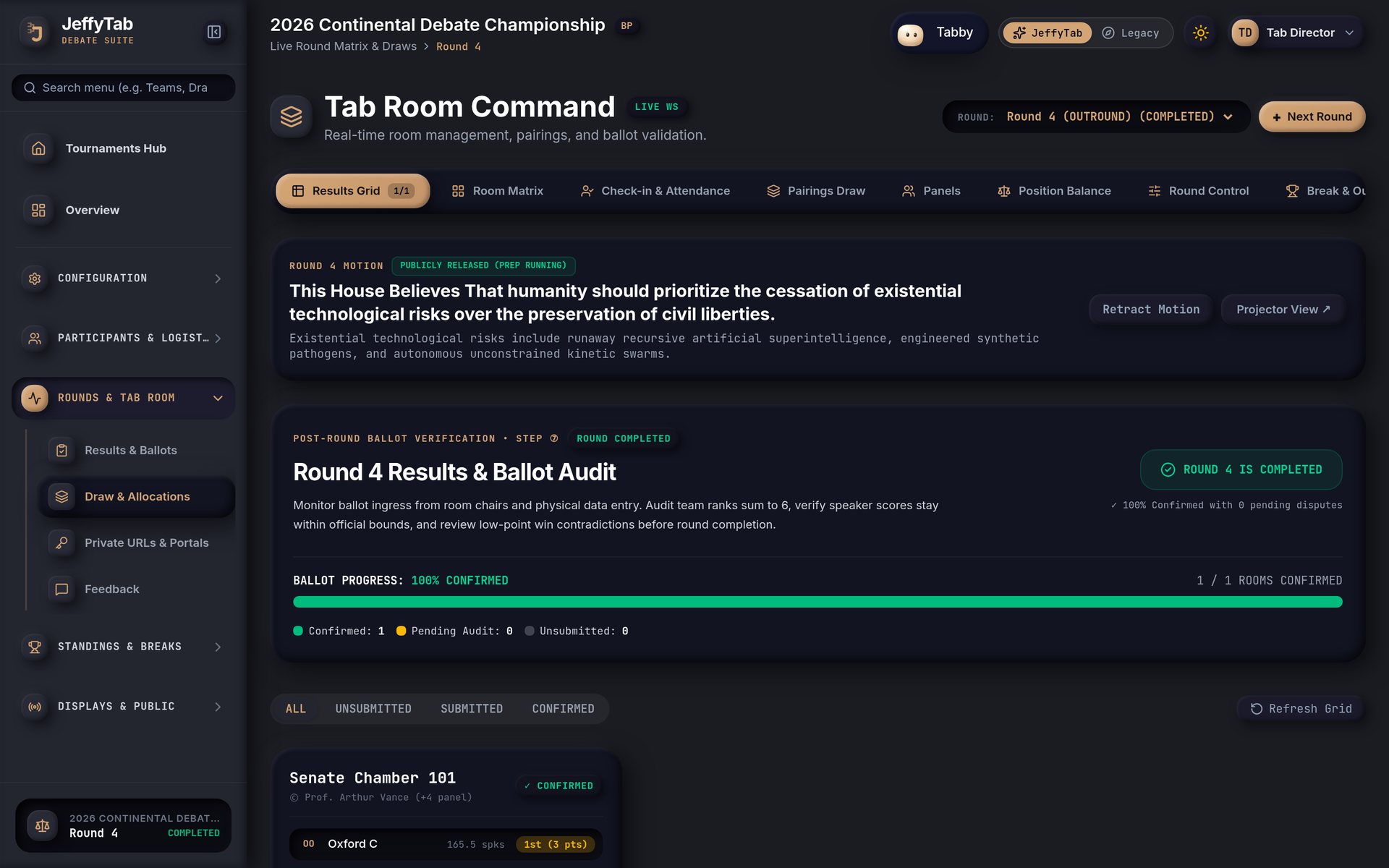
Task: Click the JeffyTab logo icon
Action: pos(35,32)
